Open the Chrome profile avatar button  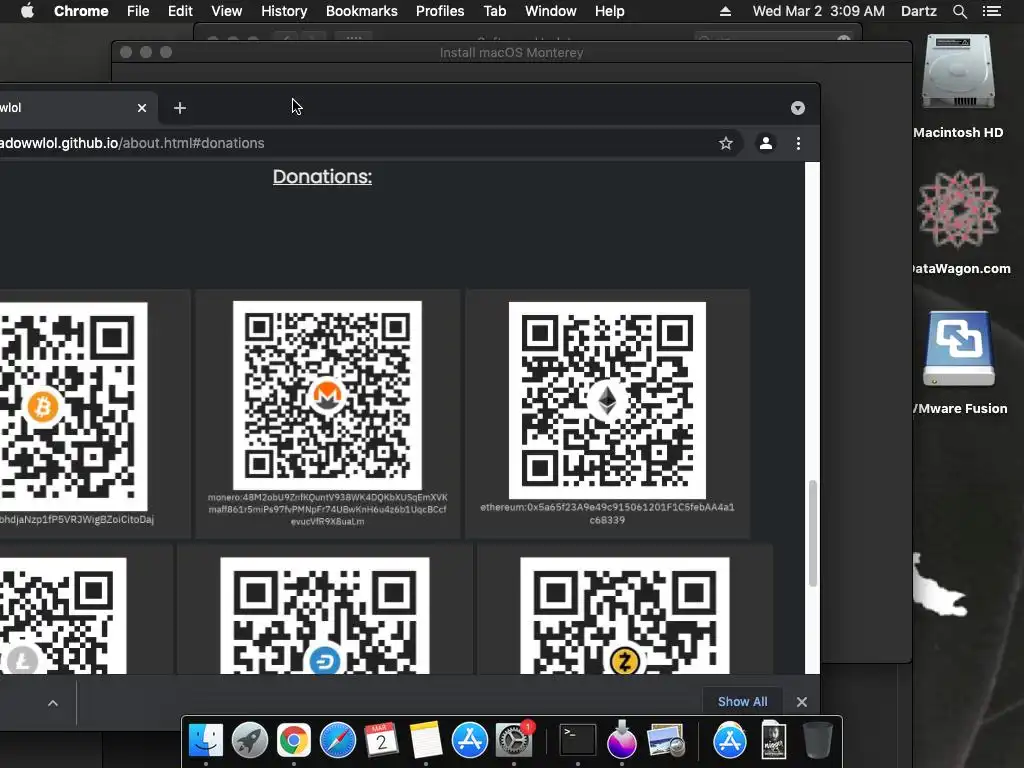coord(765,143)
